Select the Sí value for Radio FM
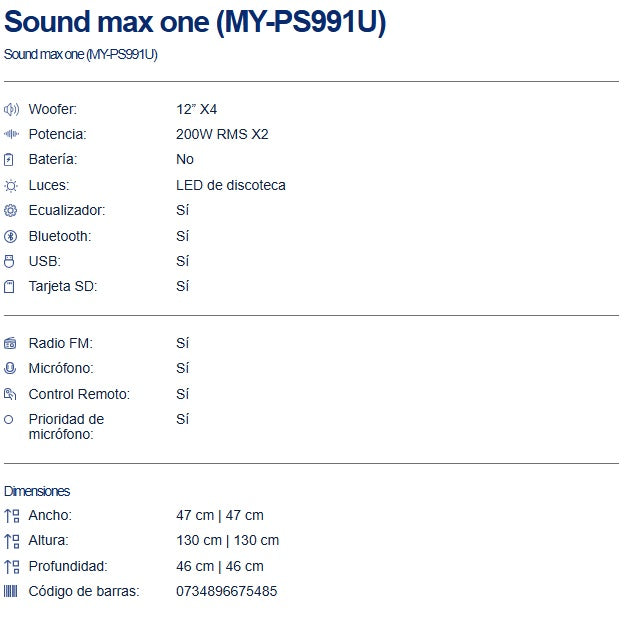This screenshot has height=618, width=627. coord(182,343)
